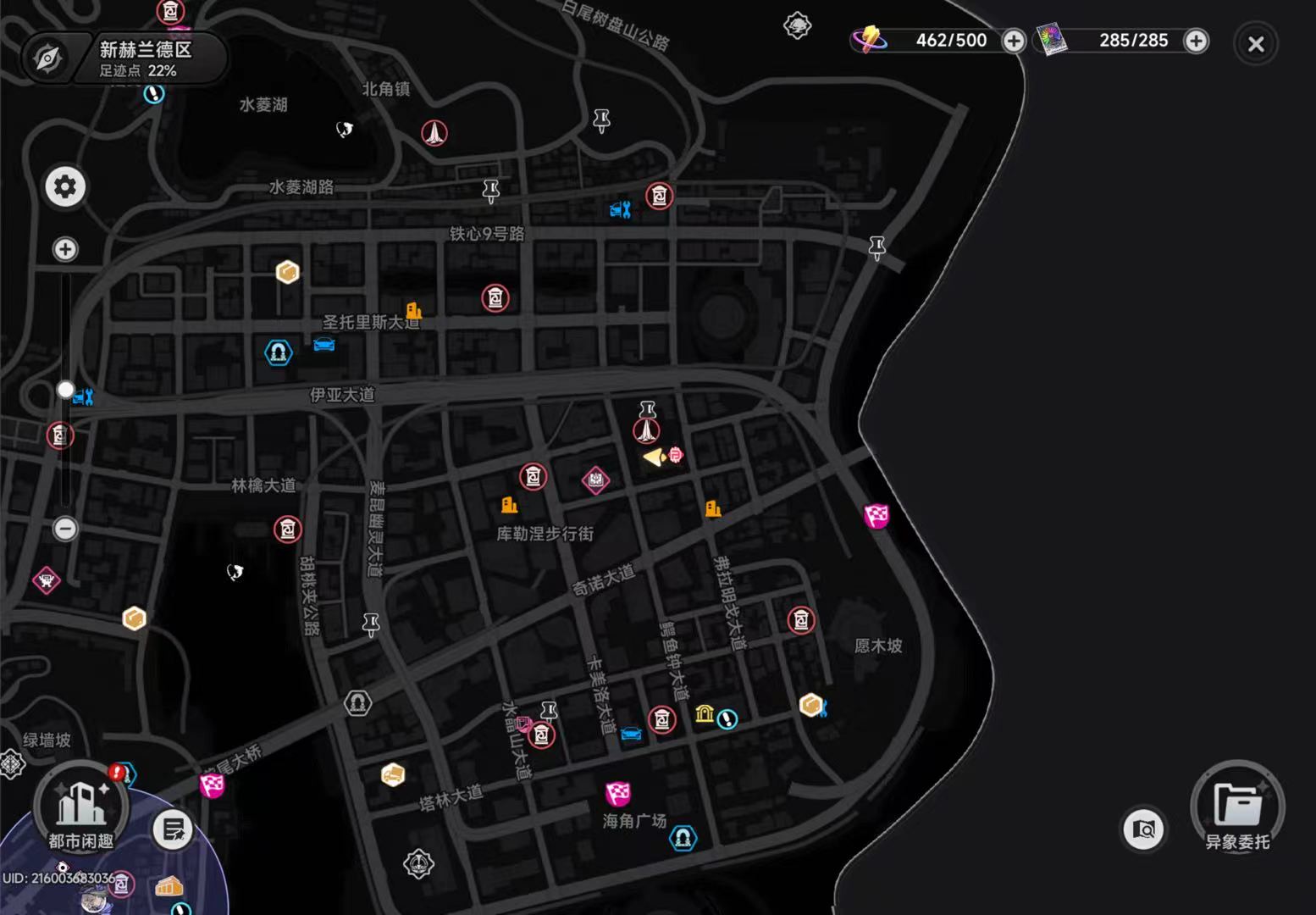Click the 奇诺大道 street label
Screen dimensions: 1316x915
(x=603, y=579)
